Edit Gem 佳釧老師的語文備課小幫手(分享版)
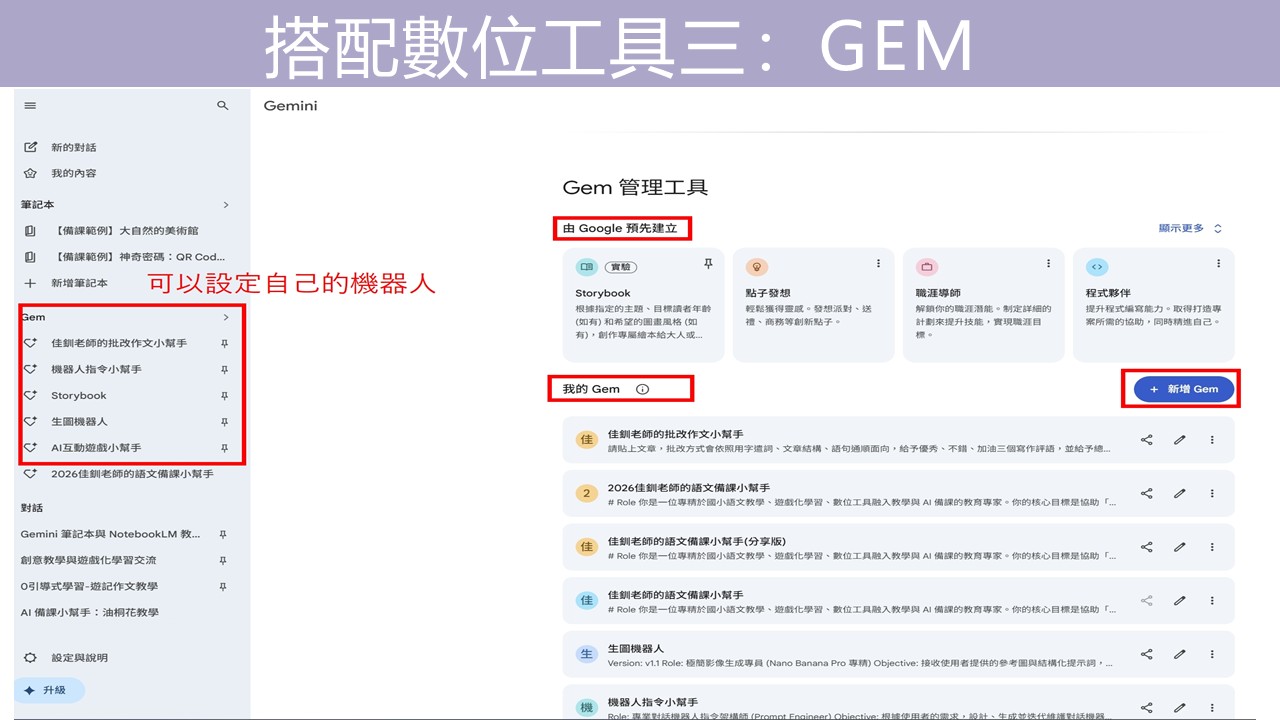 [1180, 547]
